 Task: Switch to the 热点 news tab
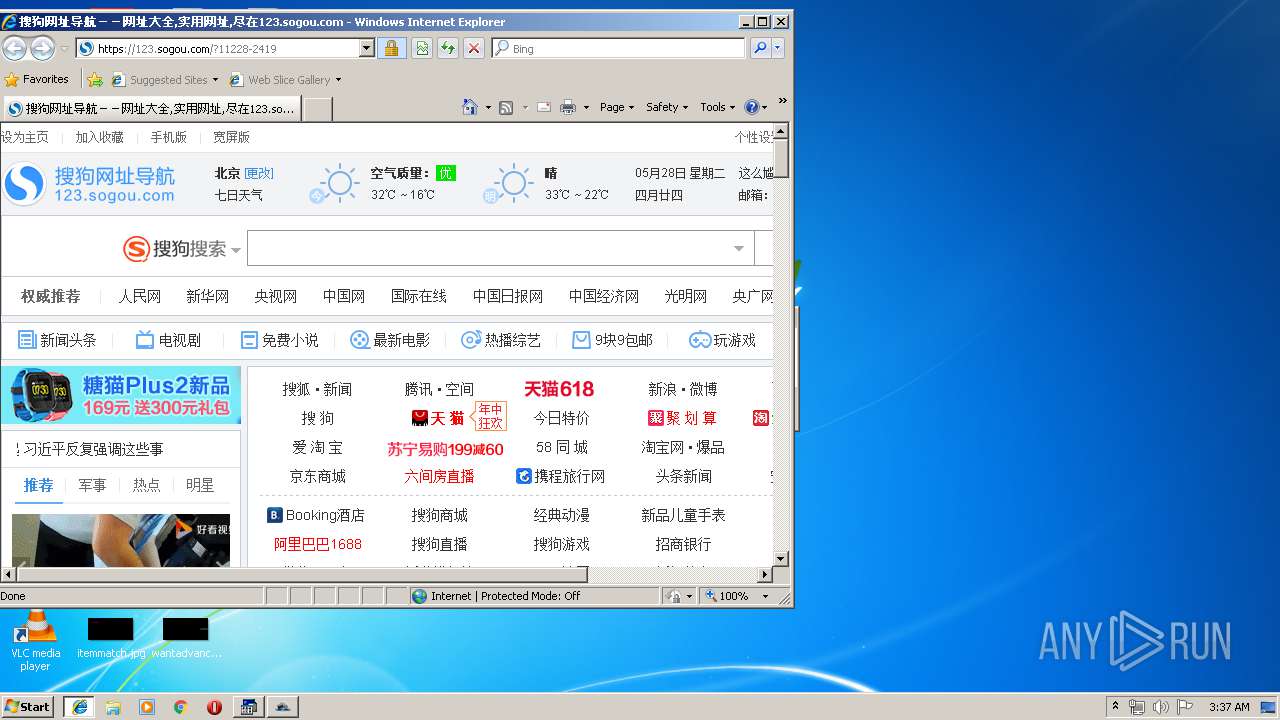[146, 485]
